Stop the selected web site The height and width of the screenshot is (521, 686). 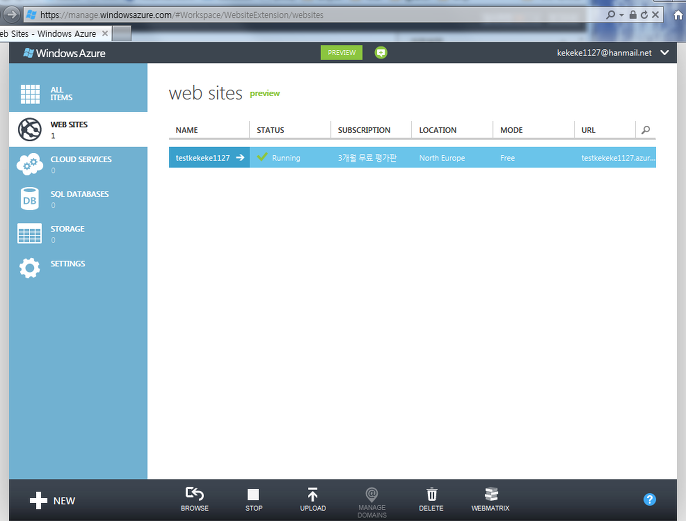253,495
